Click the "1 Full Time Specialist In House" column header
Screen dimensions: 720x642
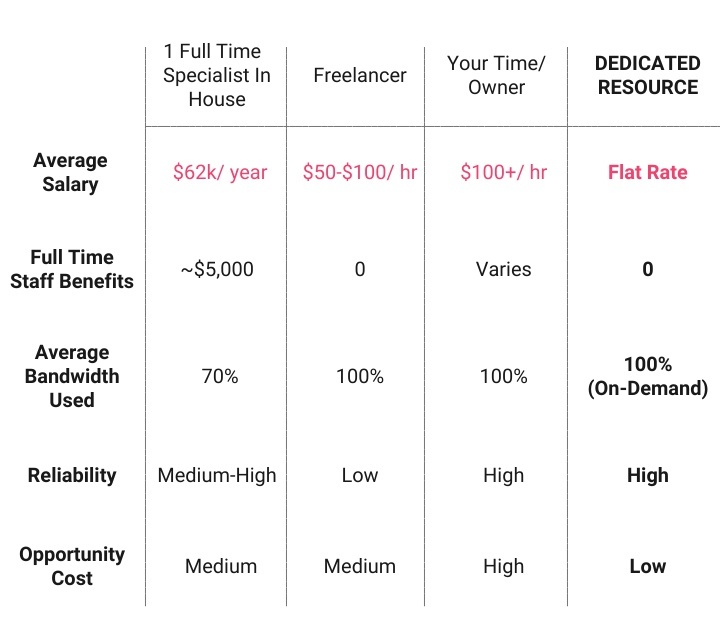[x=216, y=75]
